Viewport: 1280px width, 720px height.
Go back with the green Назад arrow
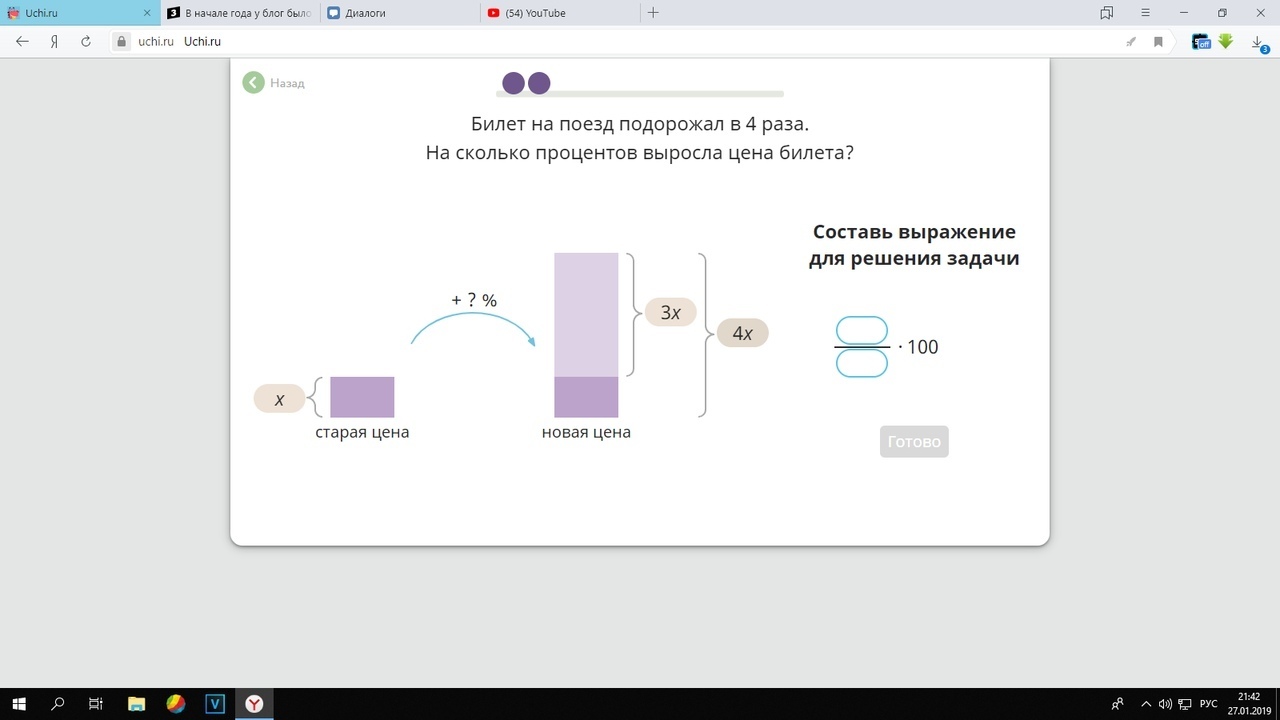pyautogui.click(x=253, y=83)
